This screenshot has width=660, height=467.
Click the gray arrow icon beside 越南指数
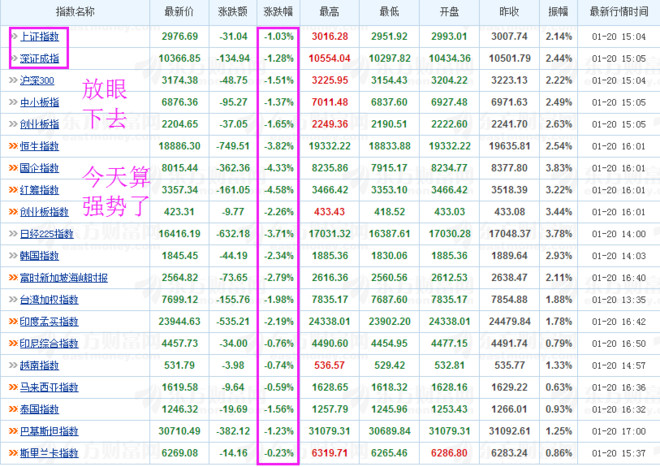tap(13, 365)
